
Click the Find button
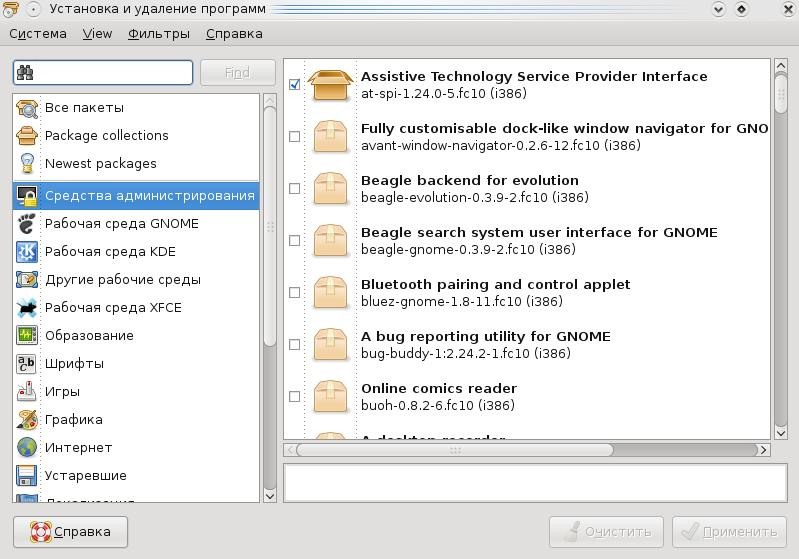click(237, 73)
